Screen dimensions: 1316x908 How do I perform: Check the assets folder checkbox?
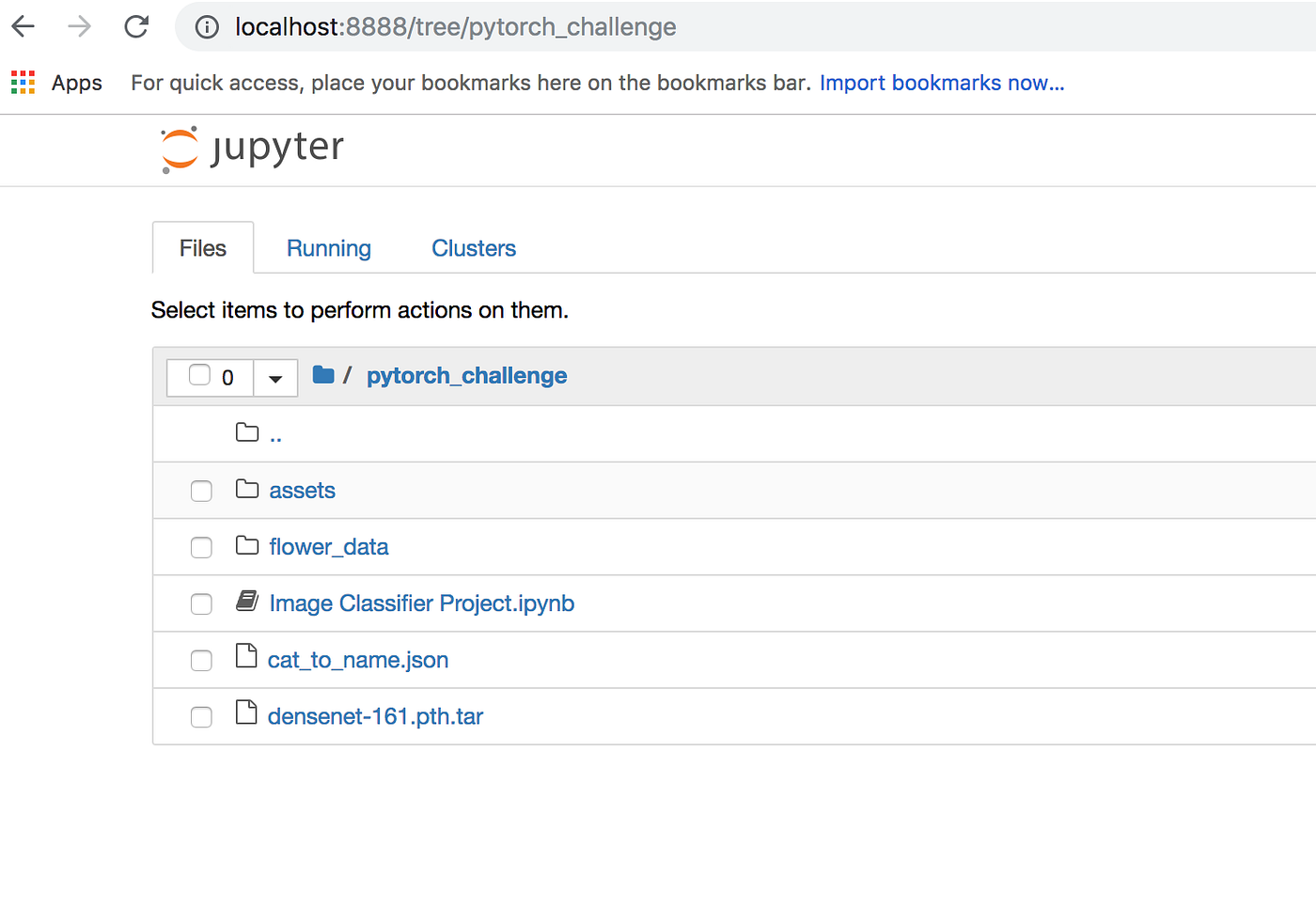[201, 491]
